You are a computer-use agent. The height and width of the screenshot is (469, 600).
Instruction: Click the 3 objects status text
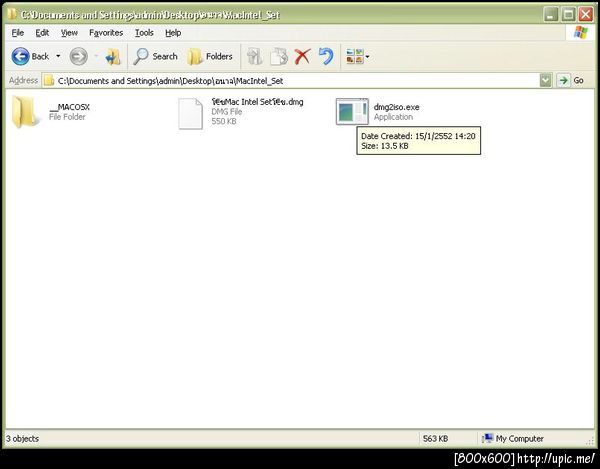[x=22, y=438]
